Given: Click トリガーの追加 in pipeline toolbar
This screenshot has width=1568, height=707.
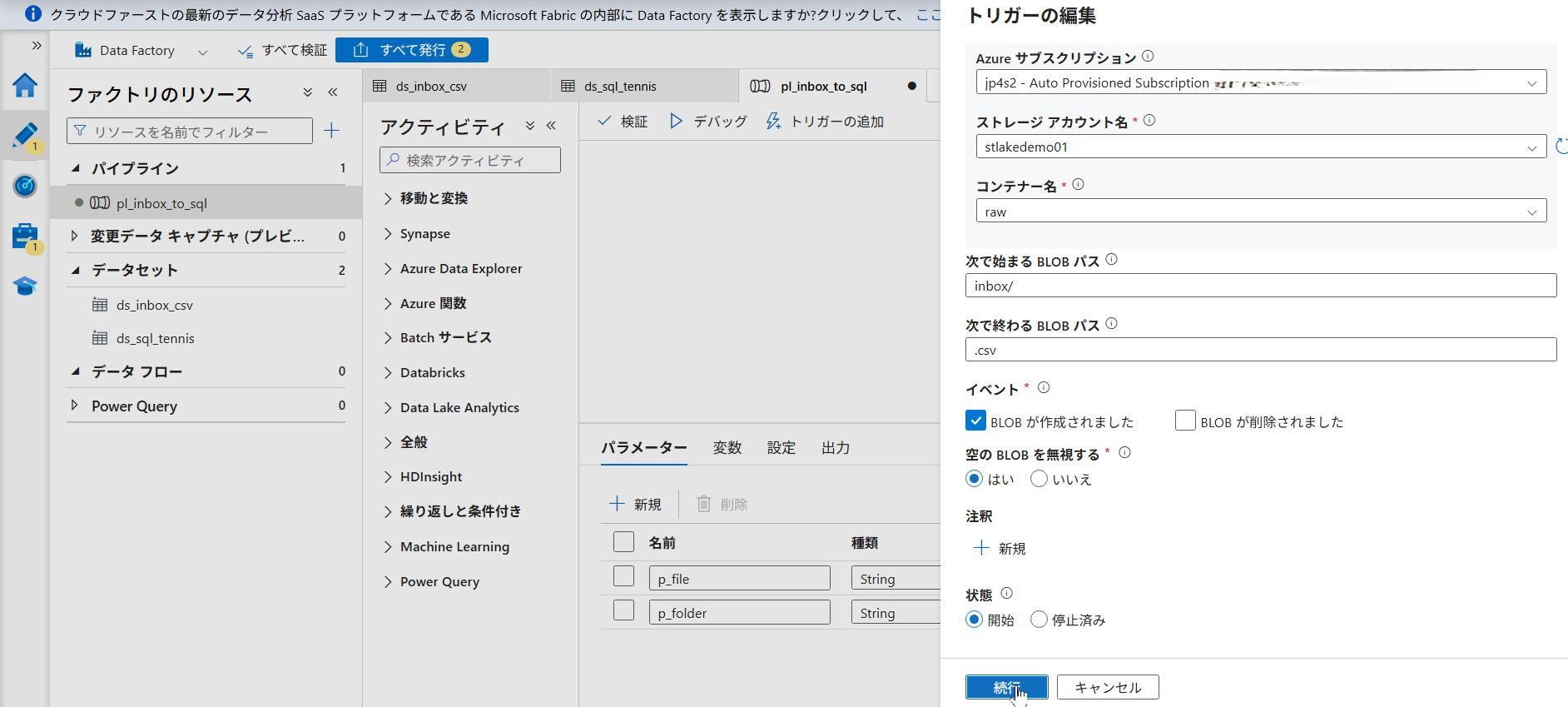Looking at the screenshot, I should point(825,122).
